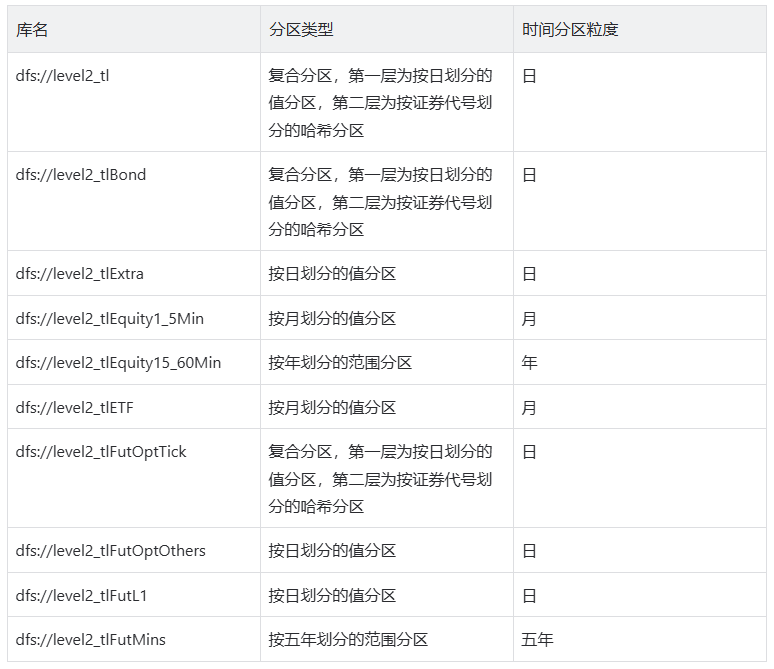Click the 库名 column header
774x669 pixels.
(32, 30)
